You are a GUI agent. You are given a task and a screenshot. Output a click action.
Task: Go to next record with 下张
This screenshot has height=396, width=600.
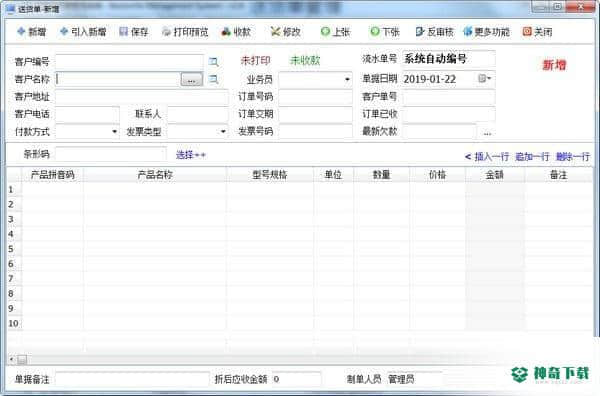pyautogui.click(x=385, y=32)
